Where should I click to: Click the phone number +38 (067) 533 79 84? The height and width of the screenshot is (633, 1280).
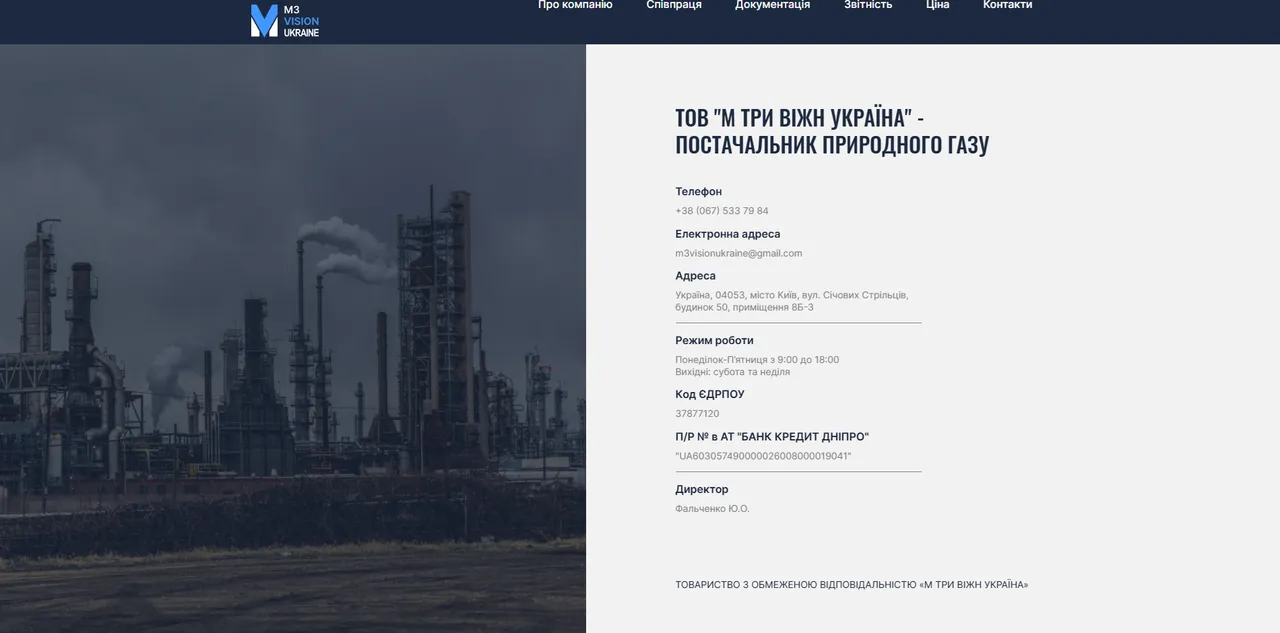pos(722,211)
